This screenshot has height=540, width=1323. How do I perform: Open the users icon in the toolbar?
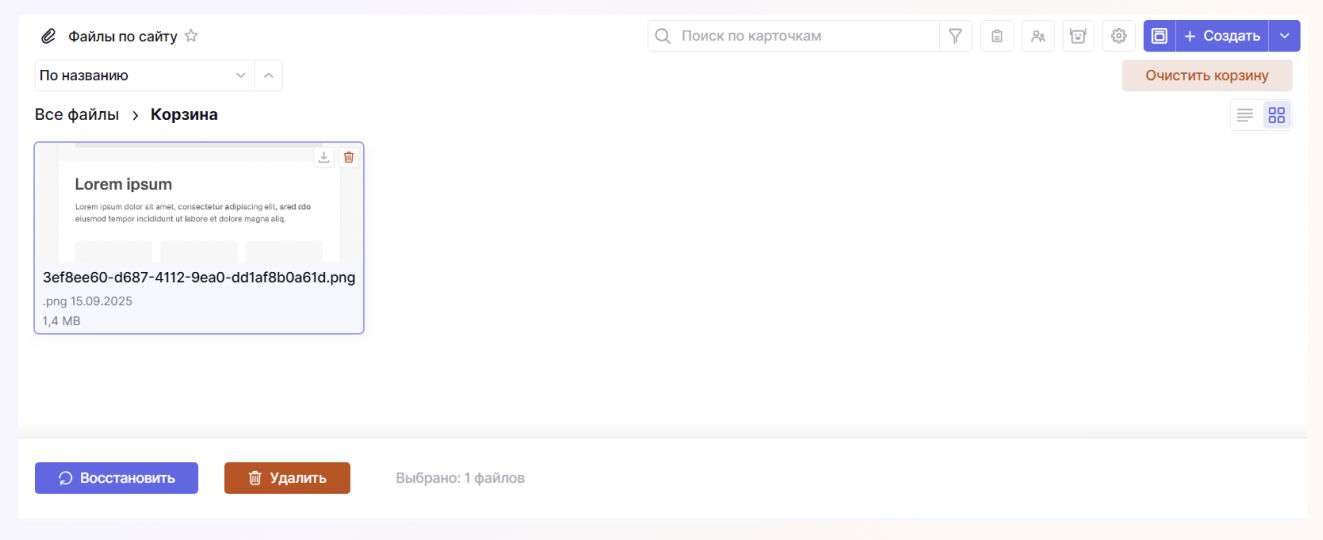[x=1038, y=36]
